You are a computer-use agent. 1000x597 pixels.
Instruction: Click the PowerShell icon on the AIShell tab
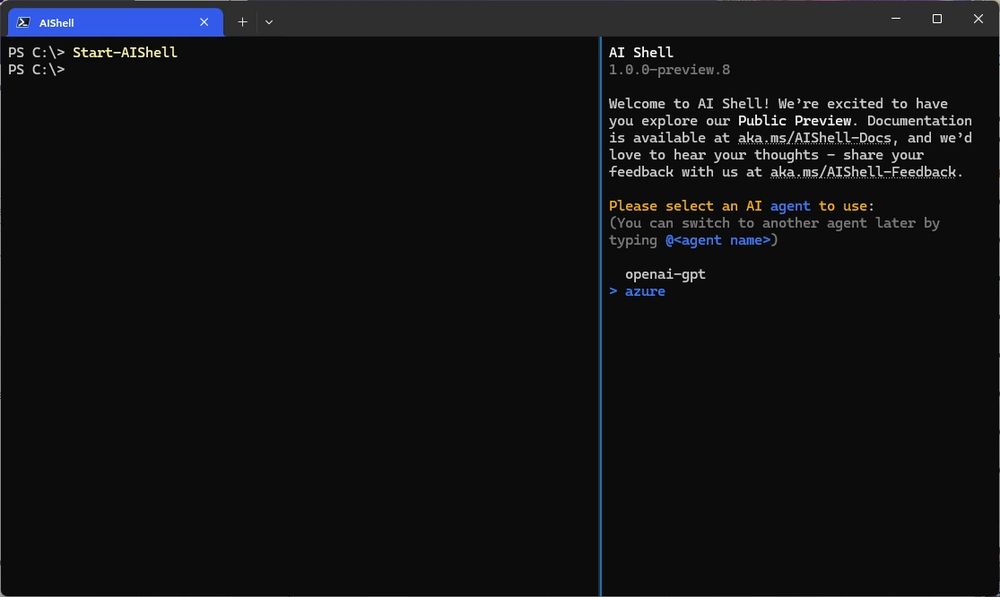[23, 22]
